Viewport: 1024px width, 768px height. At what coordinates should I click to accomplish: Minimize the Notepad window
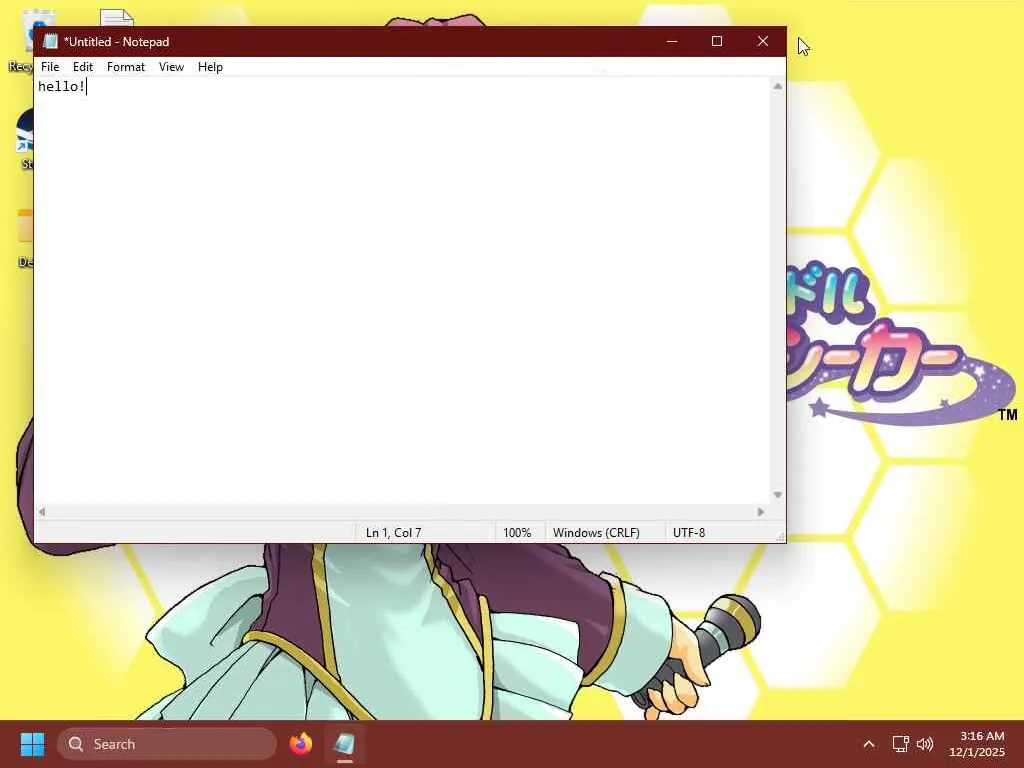pyautogui.click(x=671, y=41)
